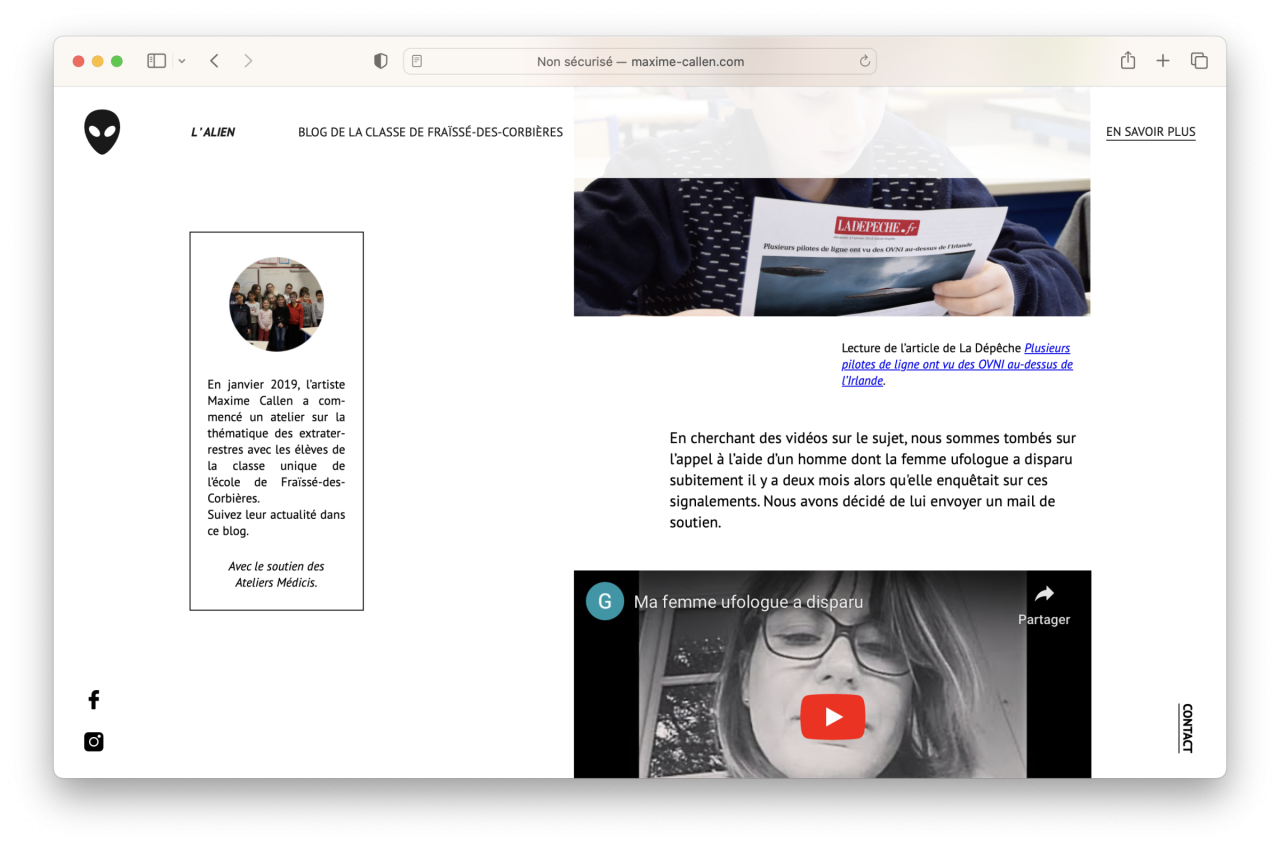Go back to the previous page

tap(214, 61)
